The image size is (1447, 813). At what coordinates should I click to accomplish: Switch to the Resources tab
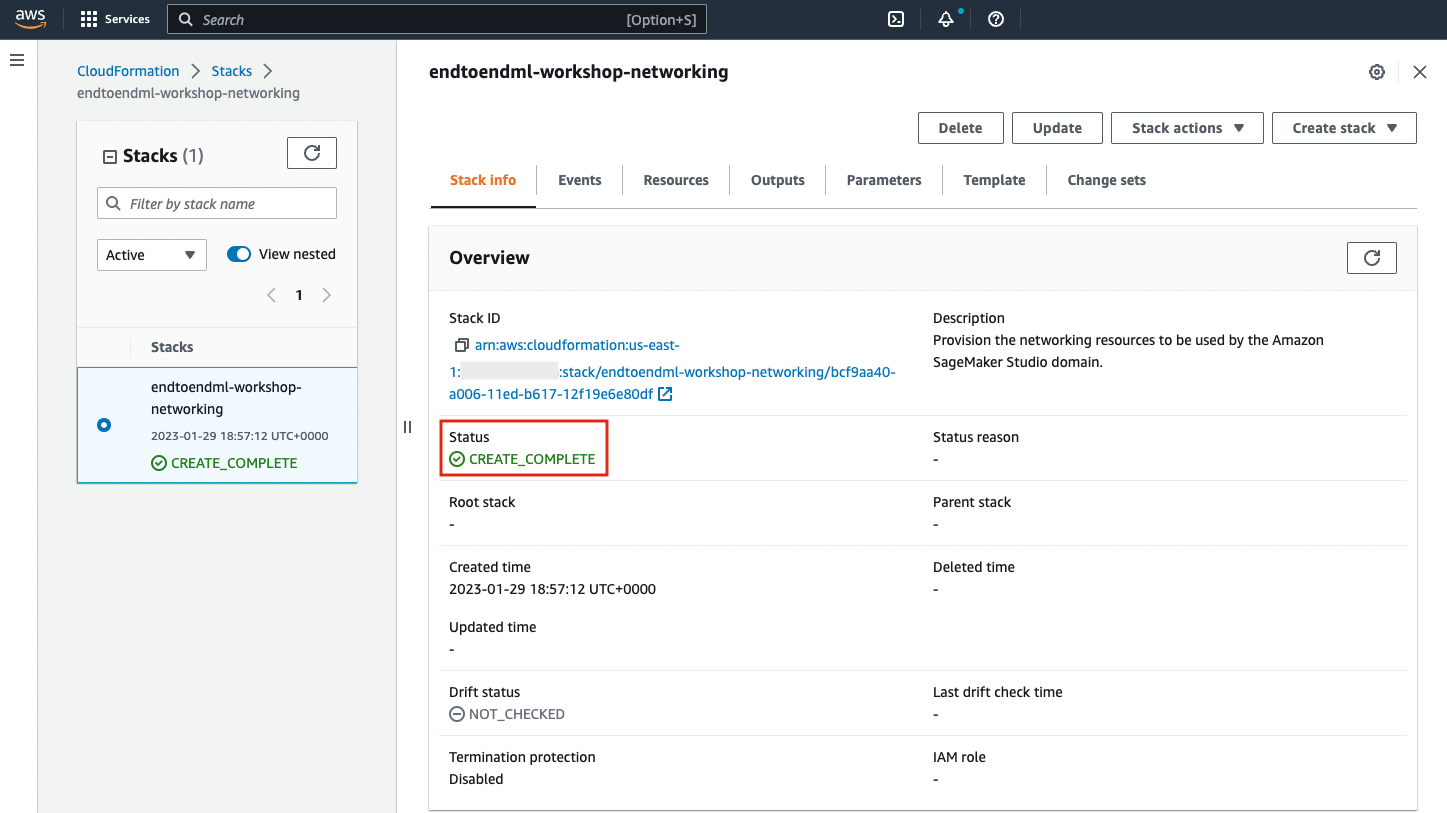pos(676,180)
